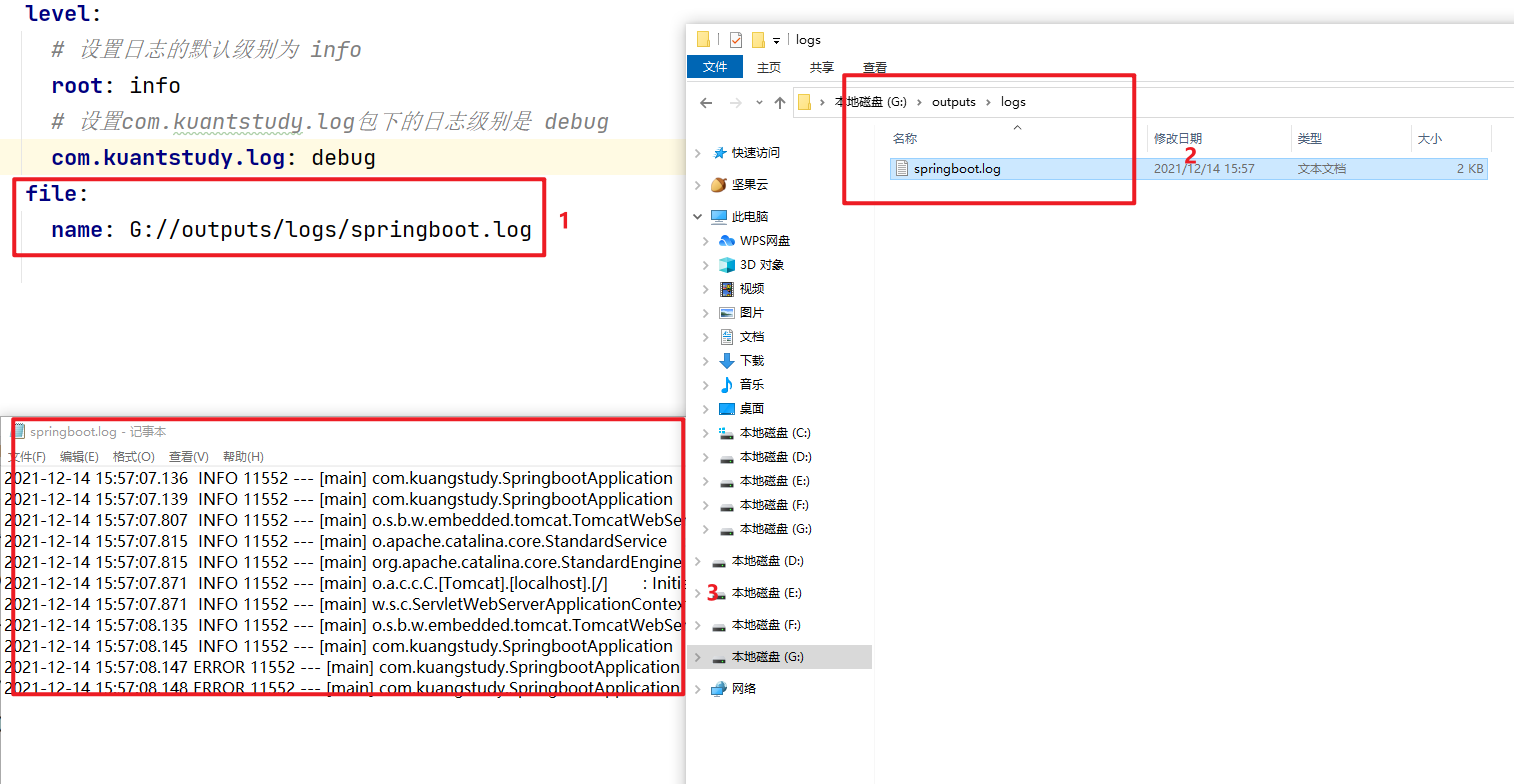Open the Quick Access Toolbar customize dropdown
This screenshot has height=784, width=1514.
(776, 40)
